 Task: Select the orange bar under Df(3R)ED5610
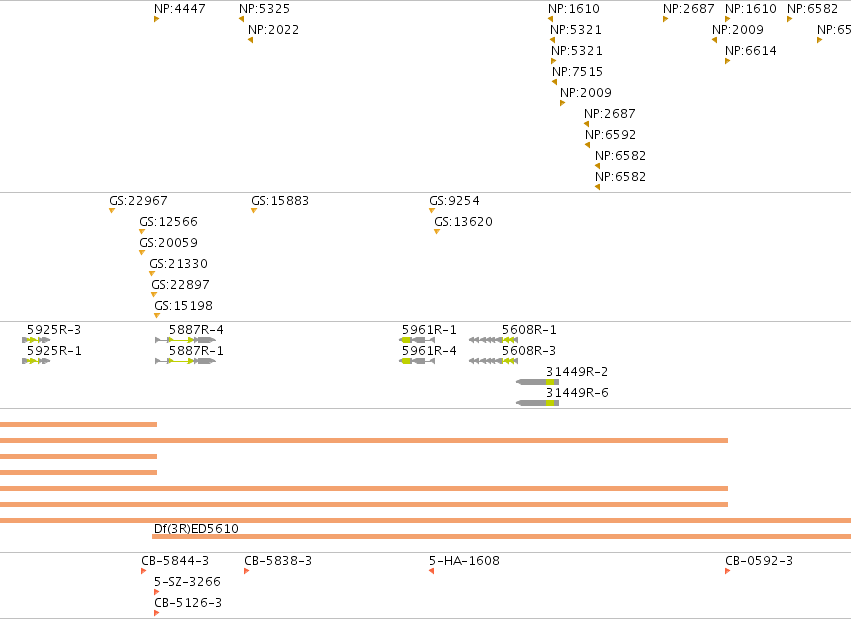pyautogui.click(x=501, y=537)
